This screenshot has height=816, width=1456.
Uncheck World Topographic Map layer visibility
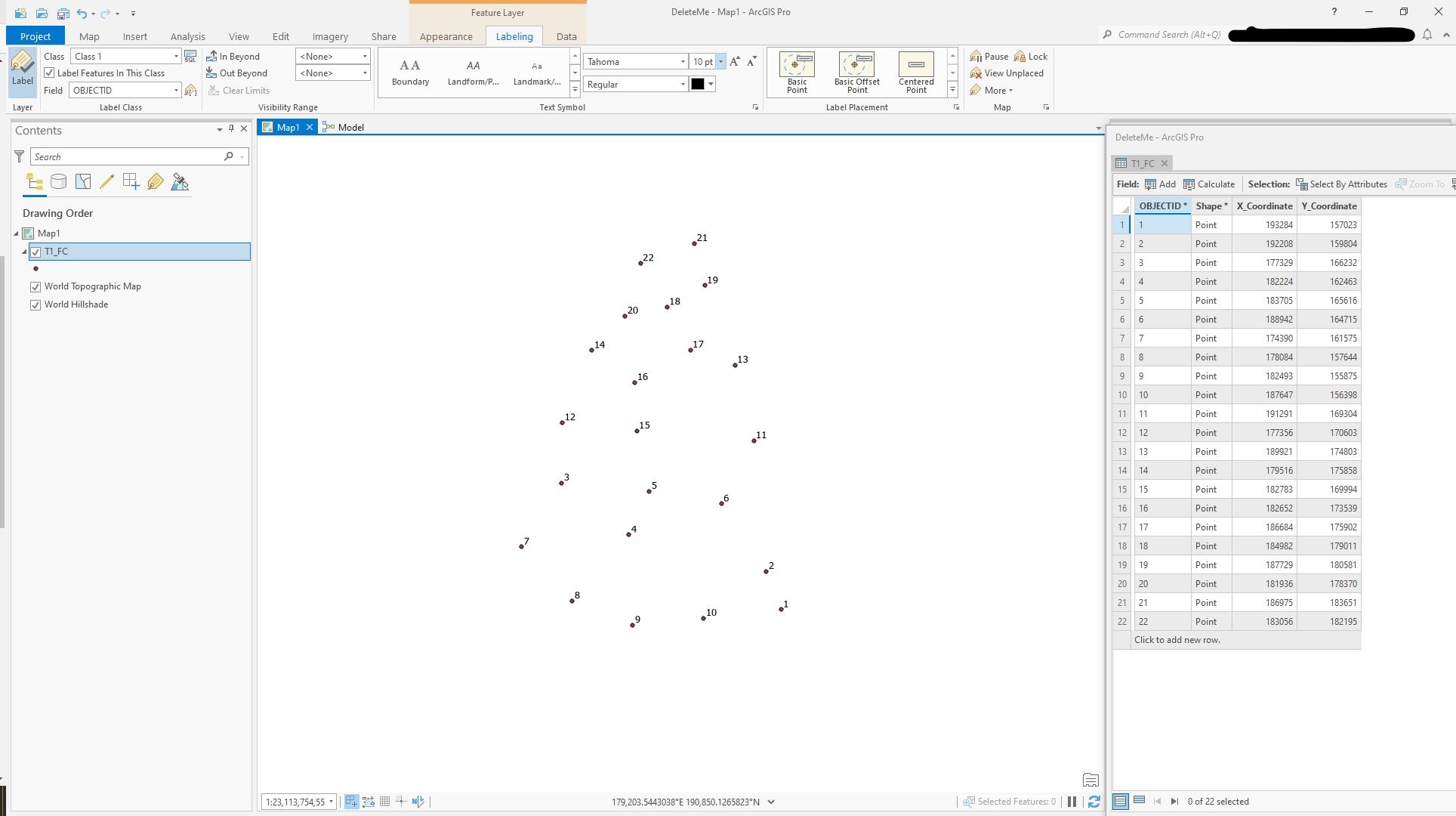click(35, 286)
